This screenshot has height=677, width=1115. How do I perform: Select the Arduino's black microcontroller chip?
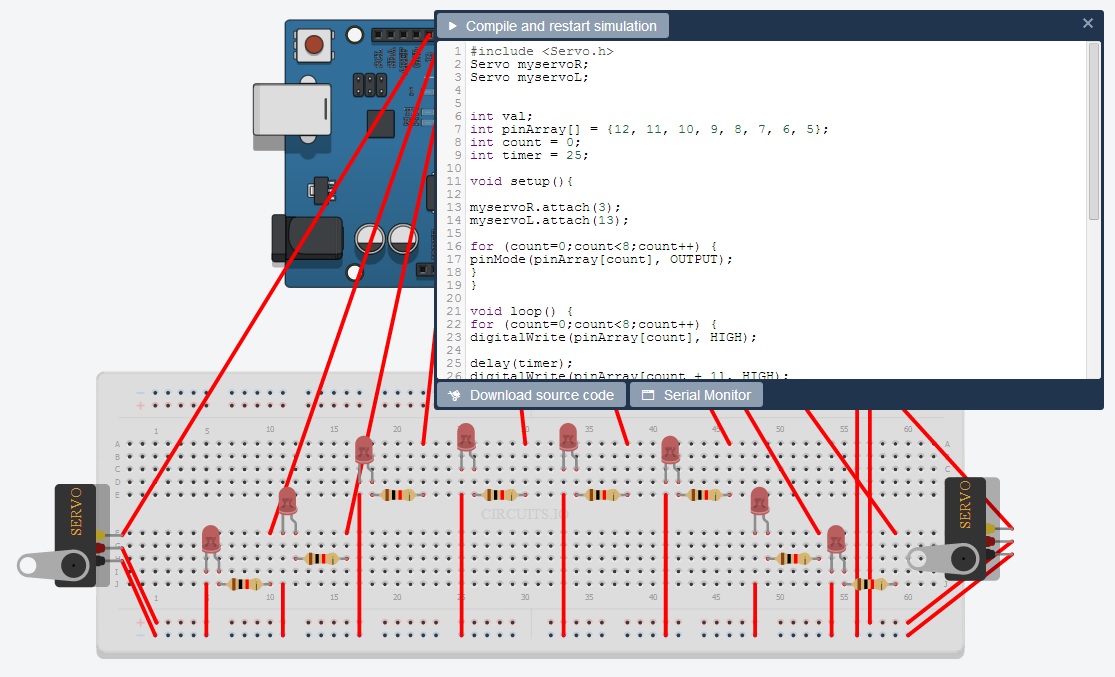coord(382,125)
